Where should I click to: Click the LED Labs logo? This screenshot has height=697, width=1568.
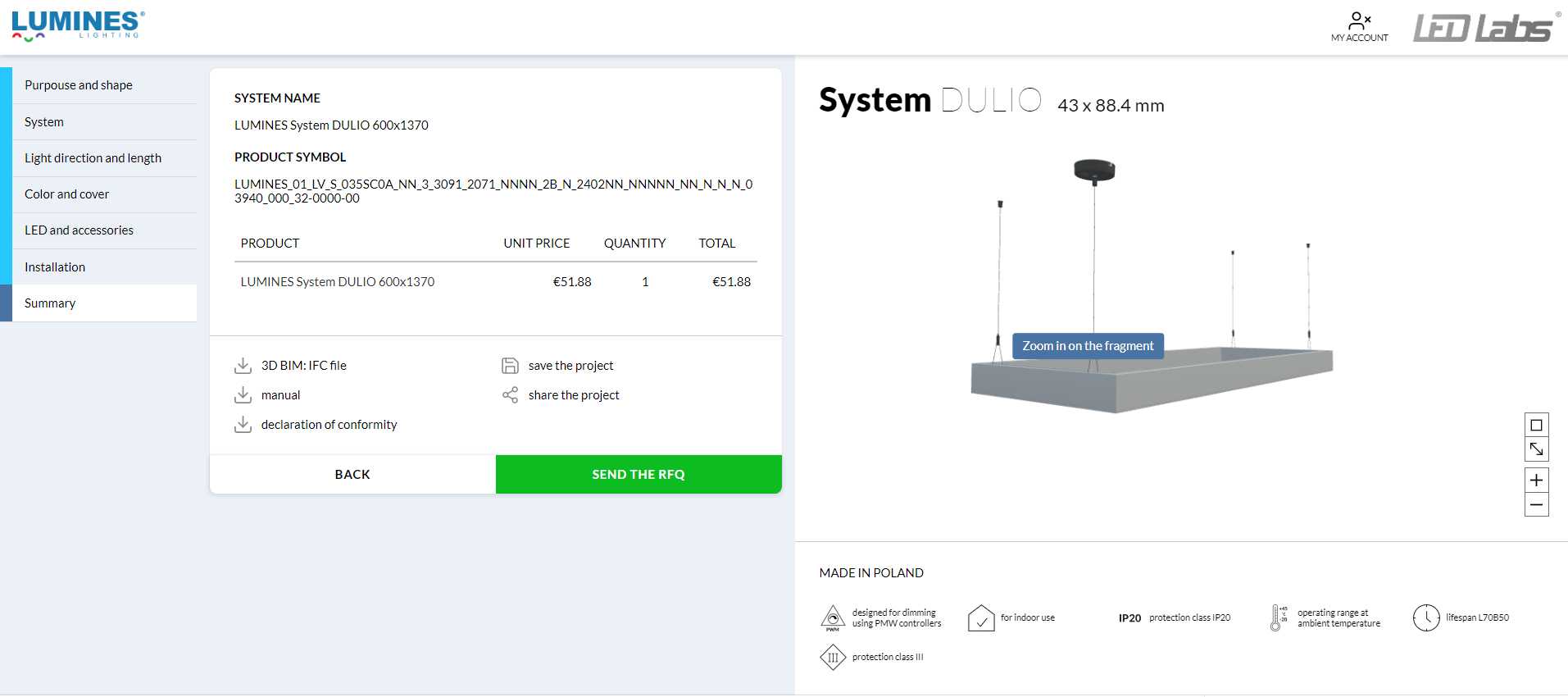click(x=1485, y=27)
